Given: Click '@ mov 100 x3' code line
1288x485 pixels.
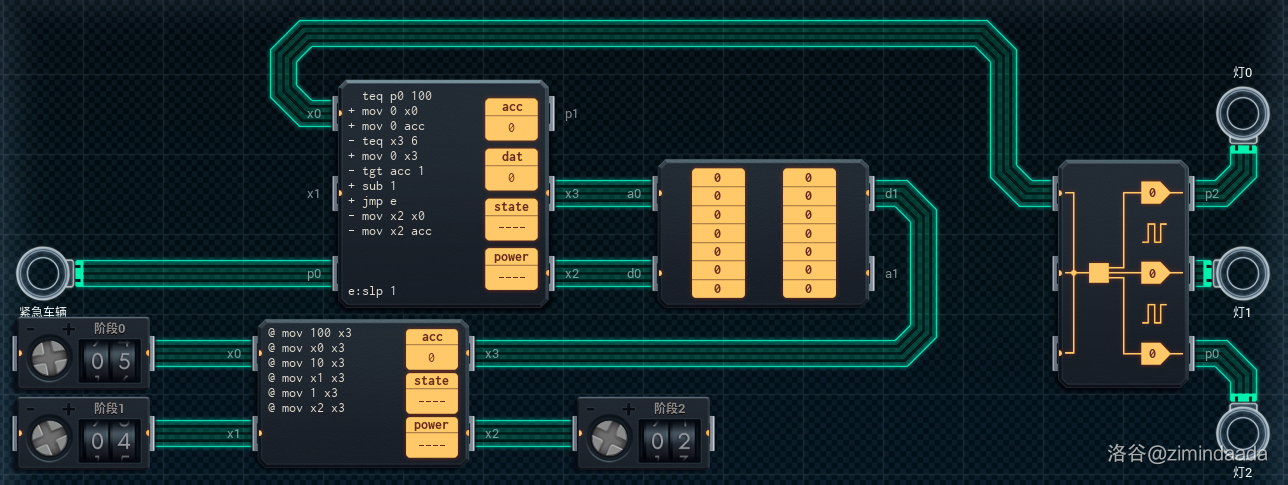Looking at the screenshot, I should pyautogui.click(x=309, y=332).
